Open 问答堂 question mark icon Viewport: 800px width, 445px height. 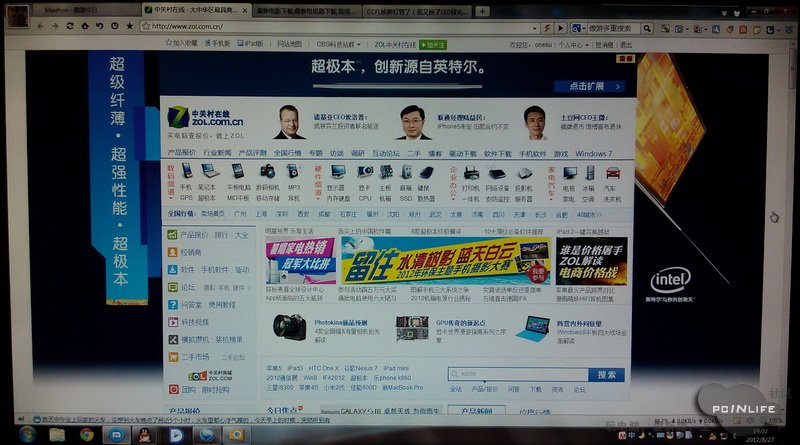pos(172,305)
